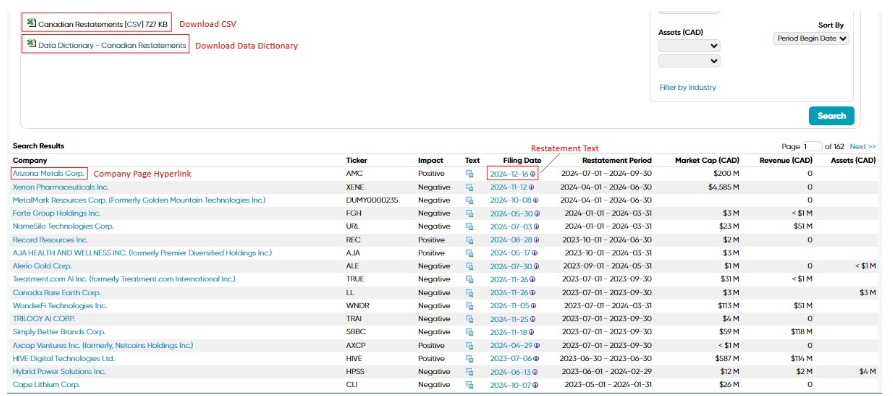Download the Canadian Restatements [CSV] file
Viewport: 893px width, 396px height.
coord(103,24)
